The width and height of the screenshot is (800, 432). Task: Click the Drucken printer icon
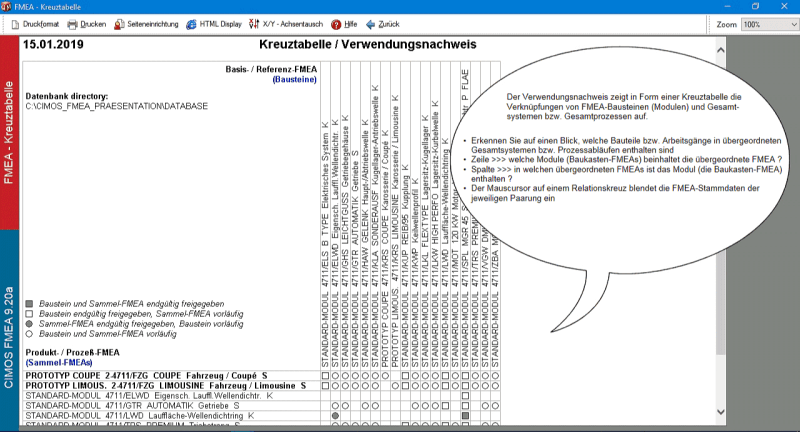click(x=86, y=23)
